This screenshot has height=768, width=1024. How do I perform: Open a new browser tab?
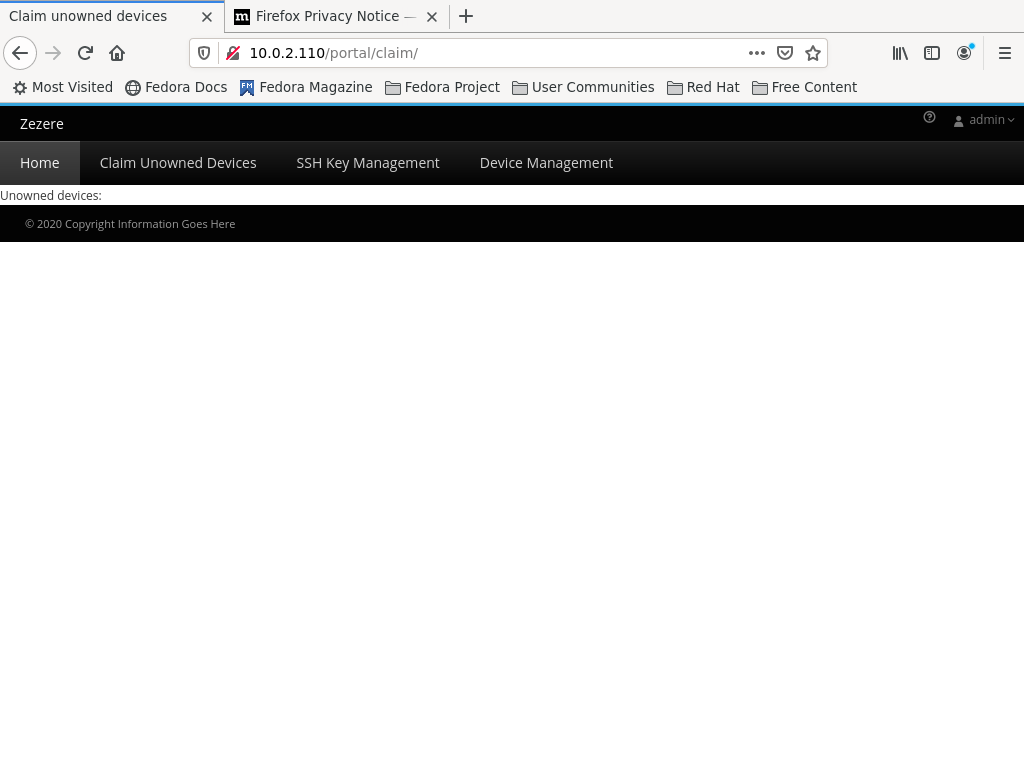coord(466,16)
